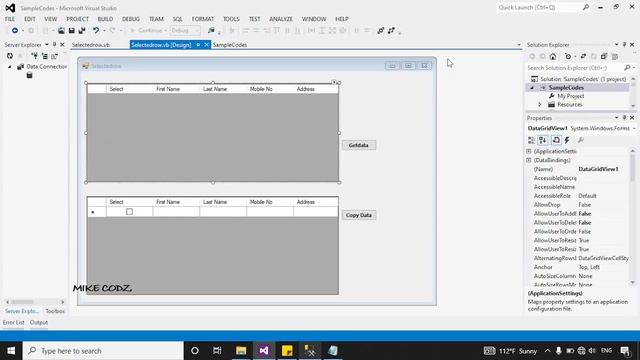Tick the Select checkbox in lower grid
640x360 pixels.
pos(129,211)
